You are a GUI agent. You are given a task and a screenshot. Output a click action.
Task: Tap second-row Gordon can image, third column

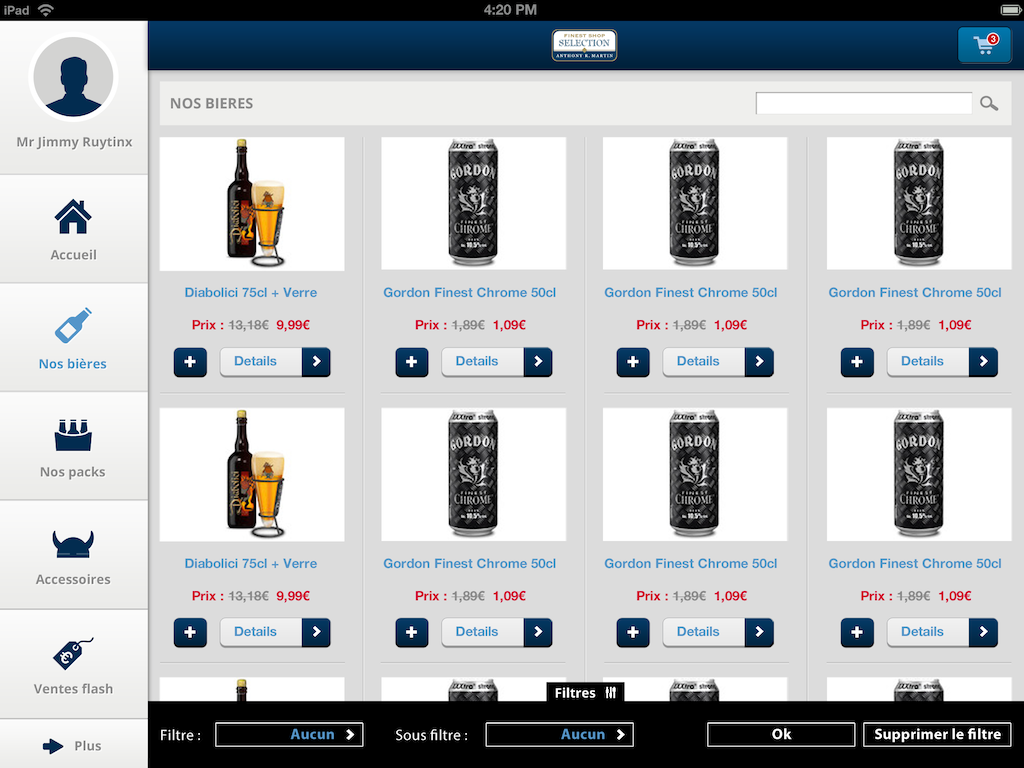[695, 475]
